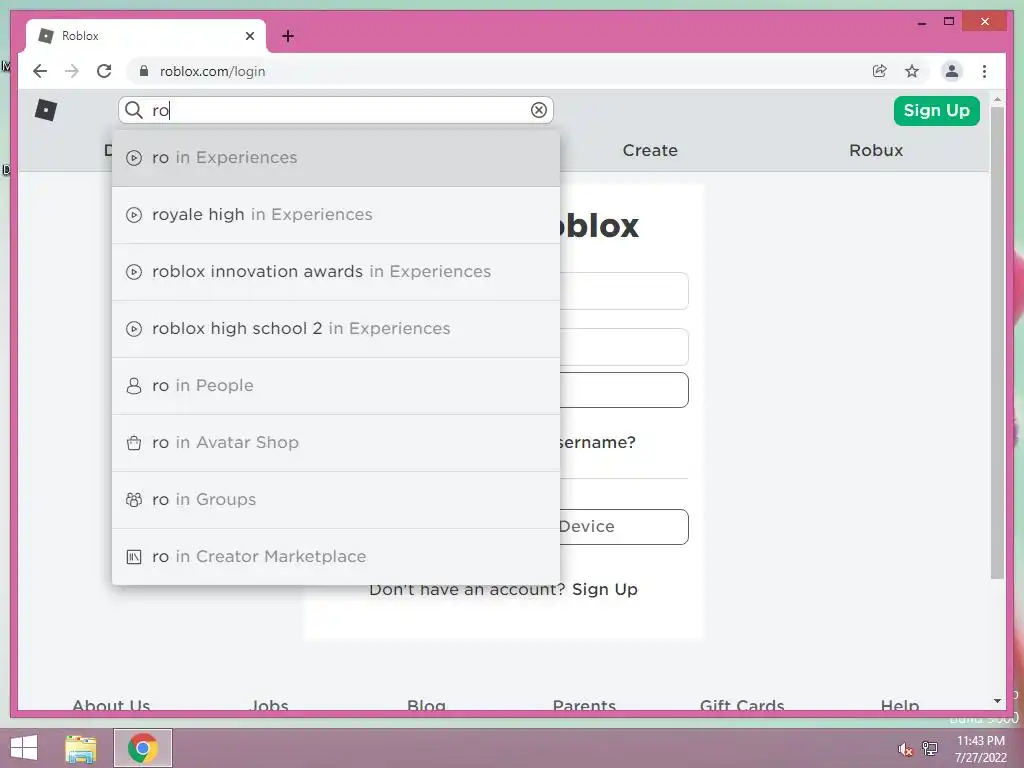Click the Another Device login button

coord(624,527)
